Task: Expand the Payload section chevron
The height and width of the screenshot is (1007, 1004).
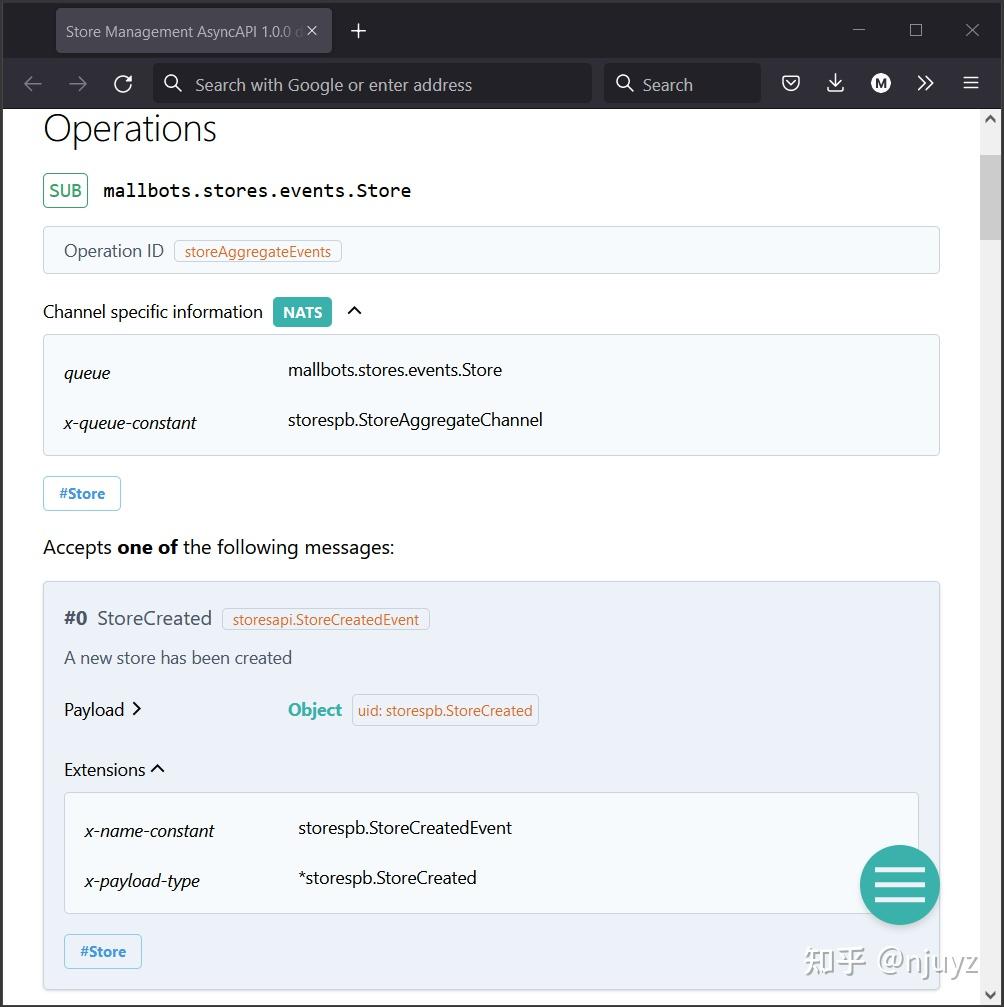Action: tap(137, 709)
